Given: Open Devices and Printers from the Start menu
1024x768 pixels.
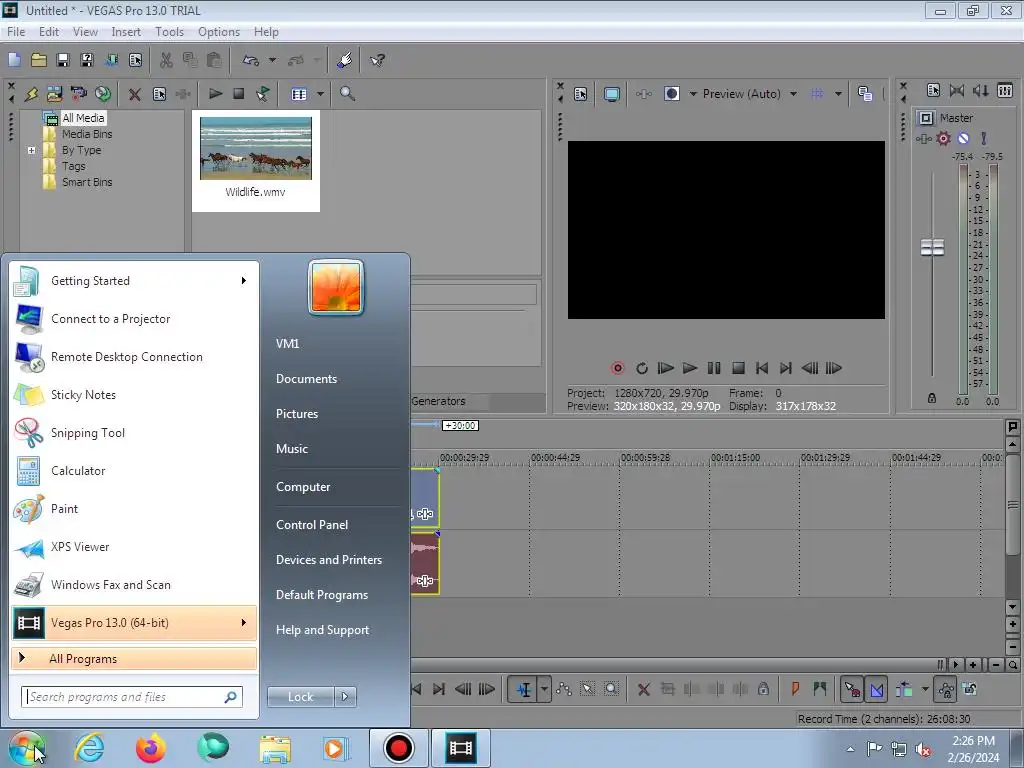Looking at the screenshot, I should 328,560.
